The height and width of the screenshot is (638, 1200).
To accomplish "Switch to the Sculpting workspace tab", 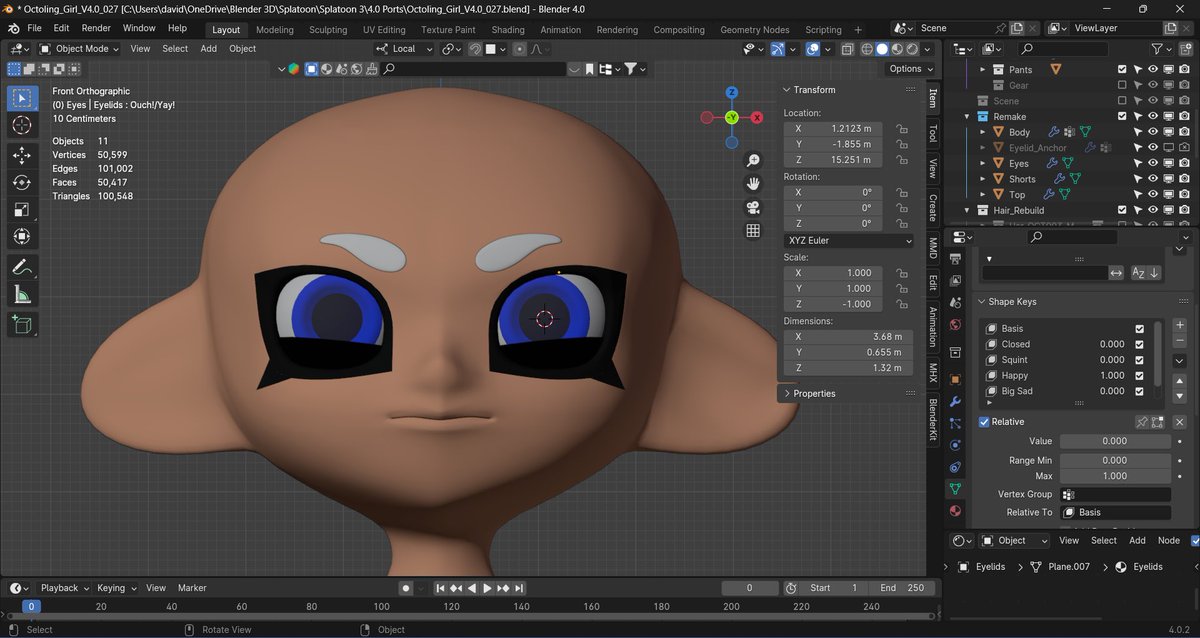I will pyautogui.click(x=328, y=30).
